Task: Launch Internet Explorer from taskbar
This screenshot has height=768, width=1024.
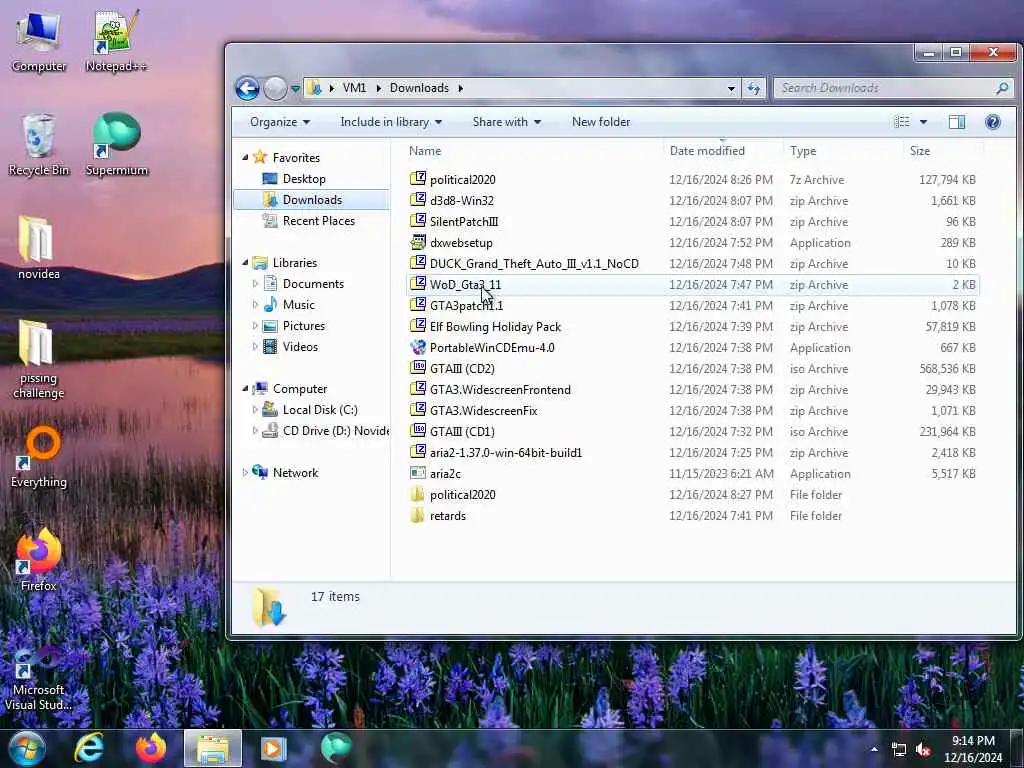Action: 89,748
